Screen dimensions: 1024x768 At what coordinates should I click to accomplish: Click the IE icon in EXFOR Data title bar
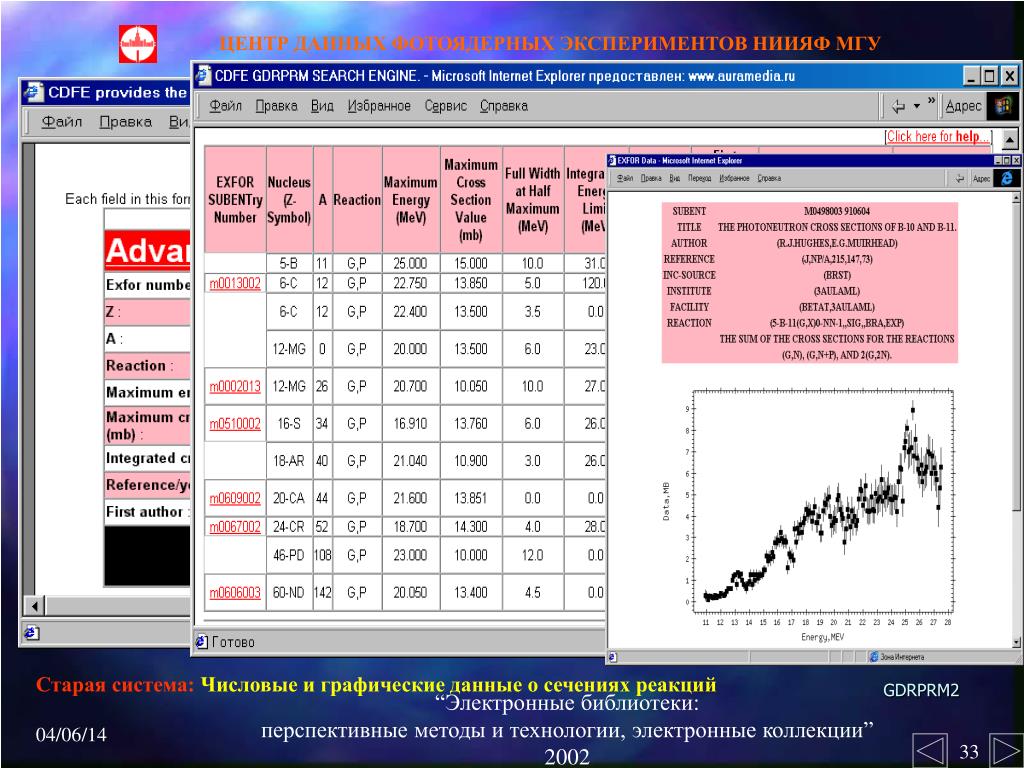coord(611,160)
